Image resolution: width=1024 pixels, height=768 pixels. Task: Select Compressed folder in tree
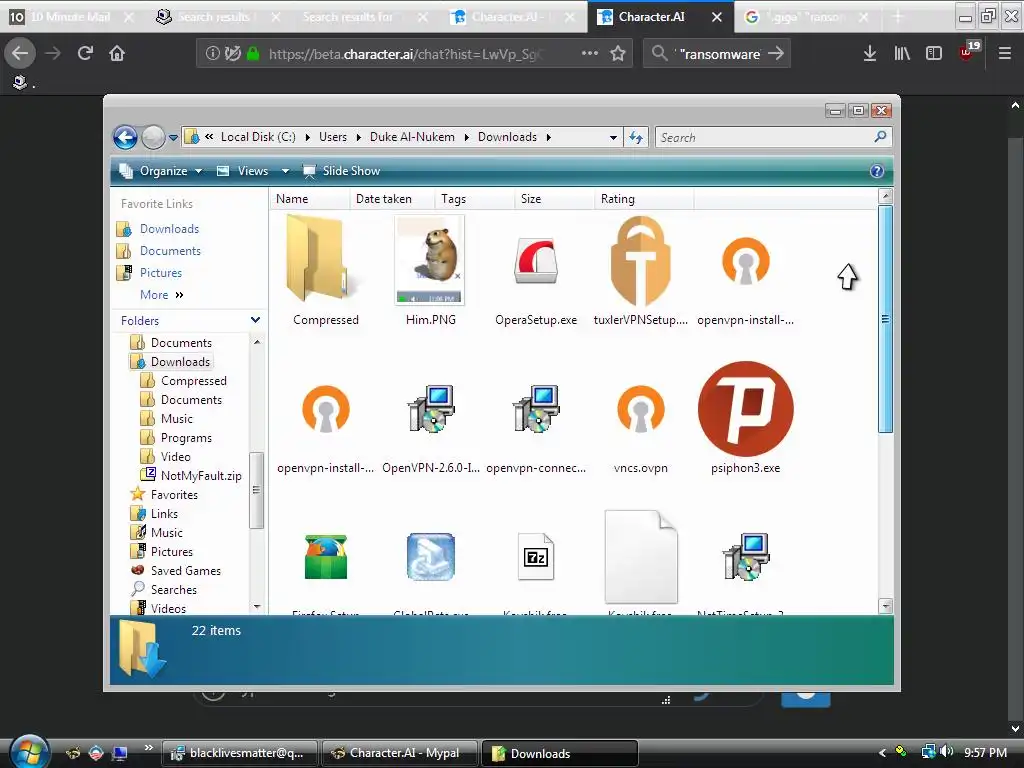tap(193, 381)
